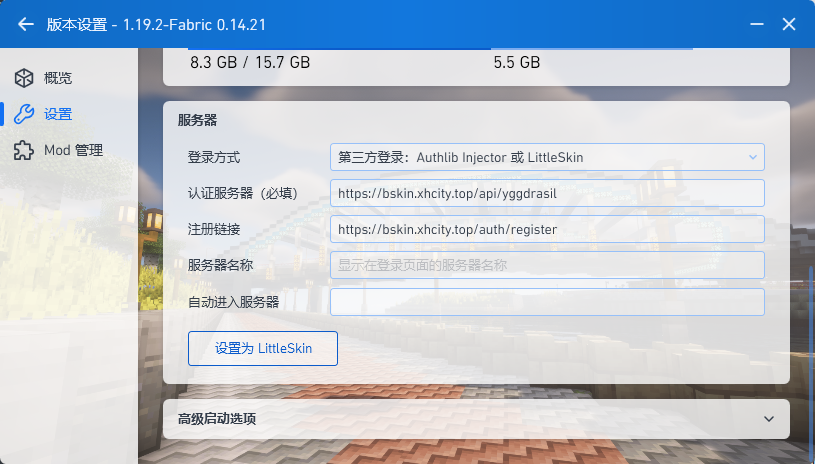Switch to the 概览 page label

click(x=58, y=78)
